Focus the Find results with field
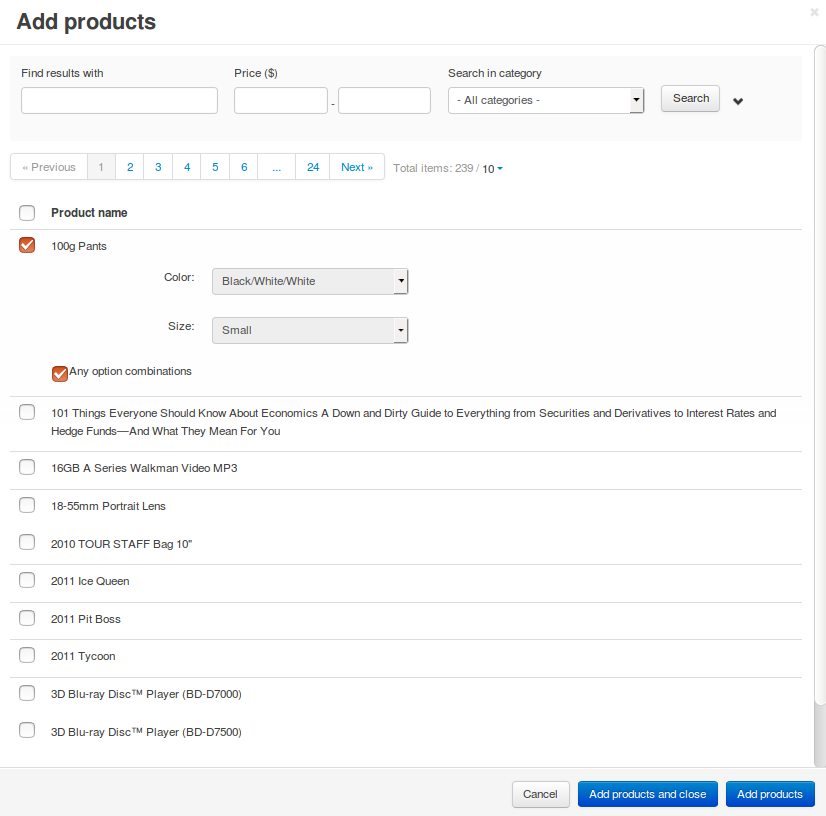The height and width of the screenshot is (816, 826). pos(120,100)
